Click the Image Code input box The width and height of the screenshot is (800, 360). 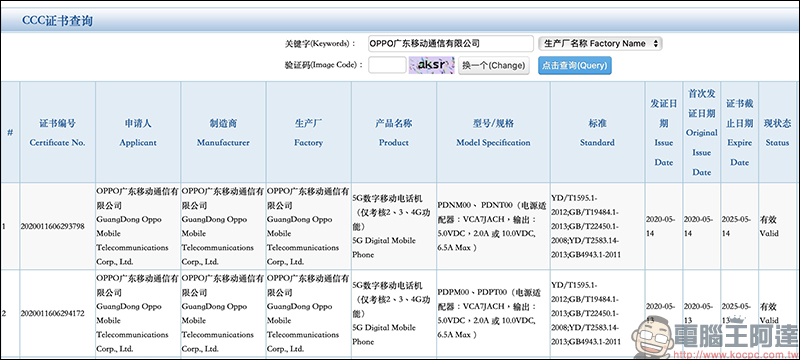point(387,65)
